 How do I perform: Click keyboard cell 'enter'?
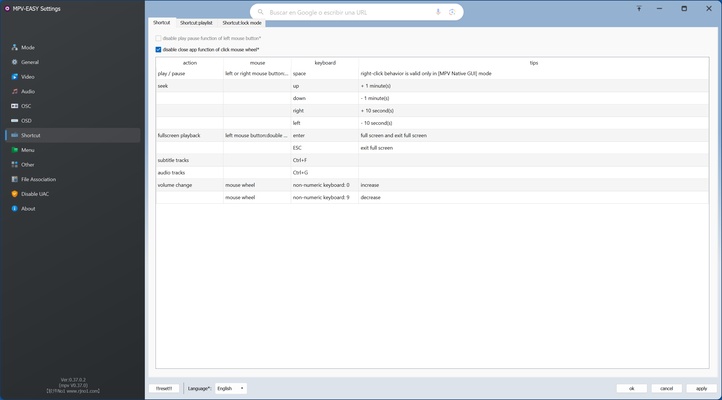tap(325, 136)
